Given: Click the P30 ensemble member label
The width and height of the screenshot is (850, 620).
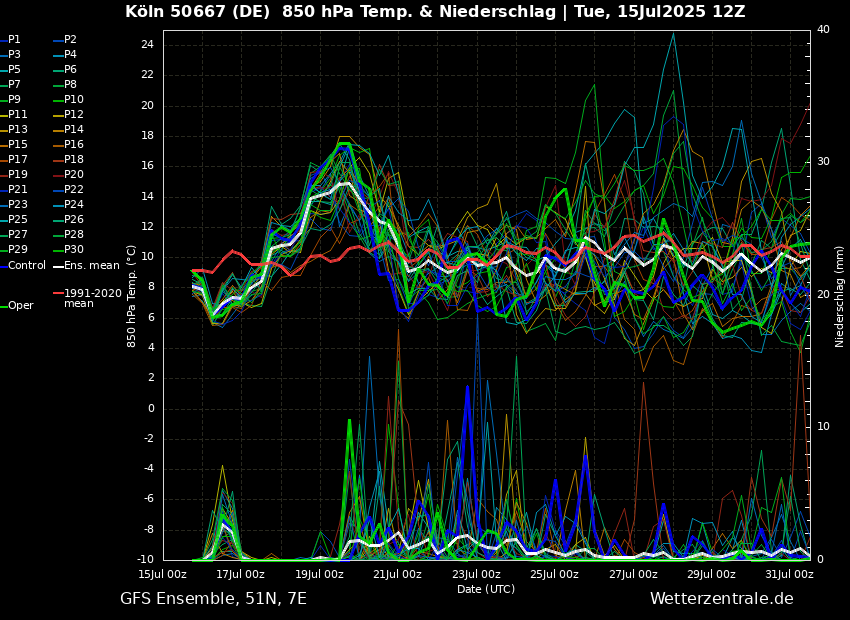Looking at the screenshot, I should pyautogui.click(x=74, y=250).
